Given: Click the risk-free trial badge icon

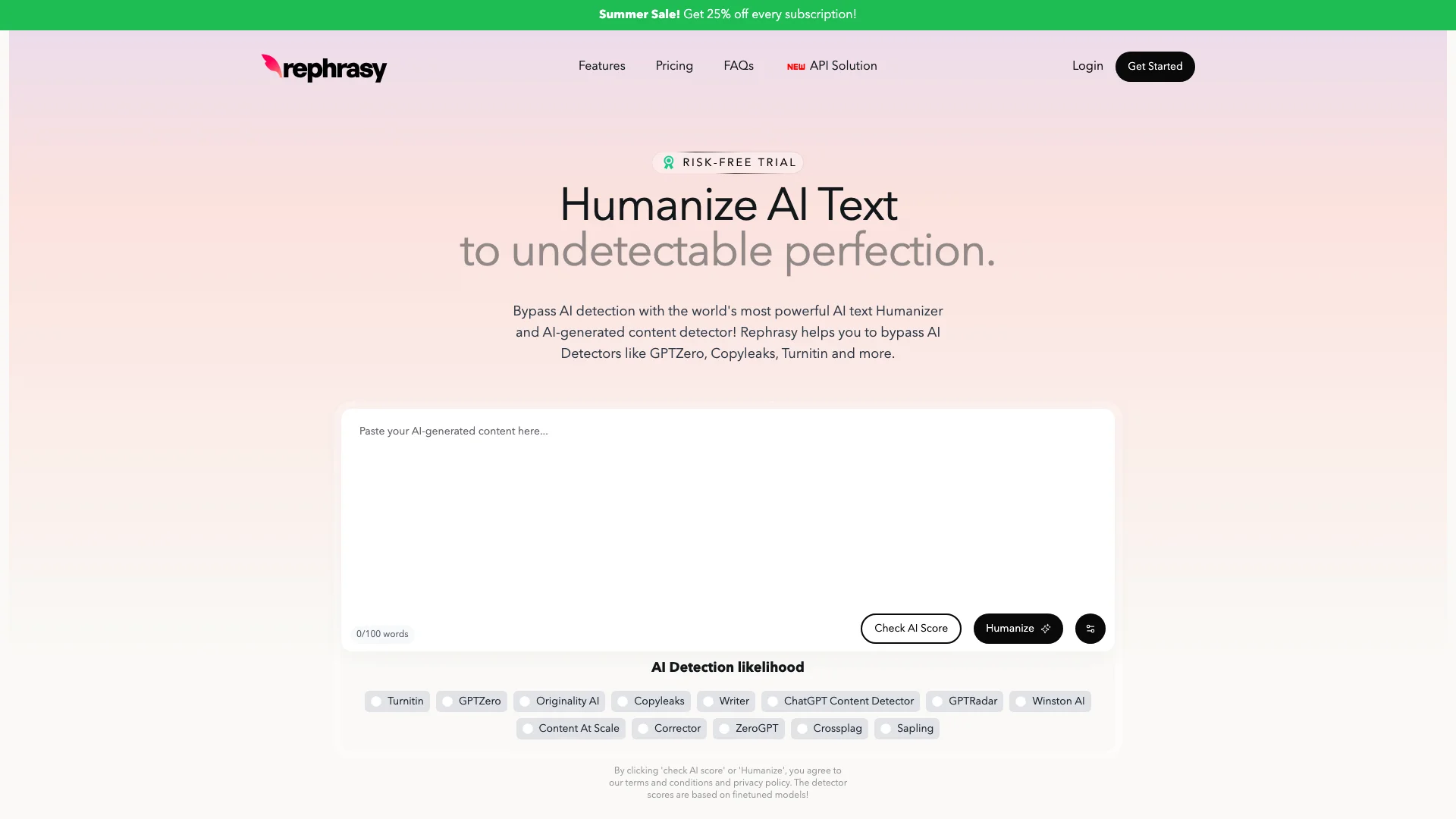Looking at the screenshot, I should click(x=668, y=162).
